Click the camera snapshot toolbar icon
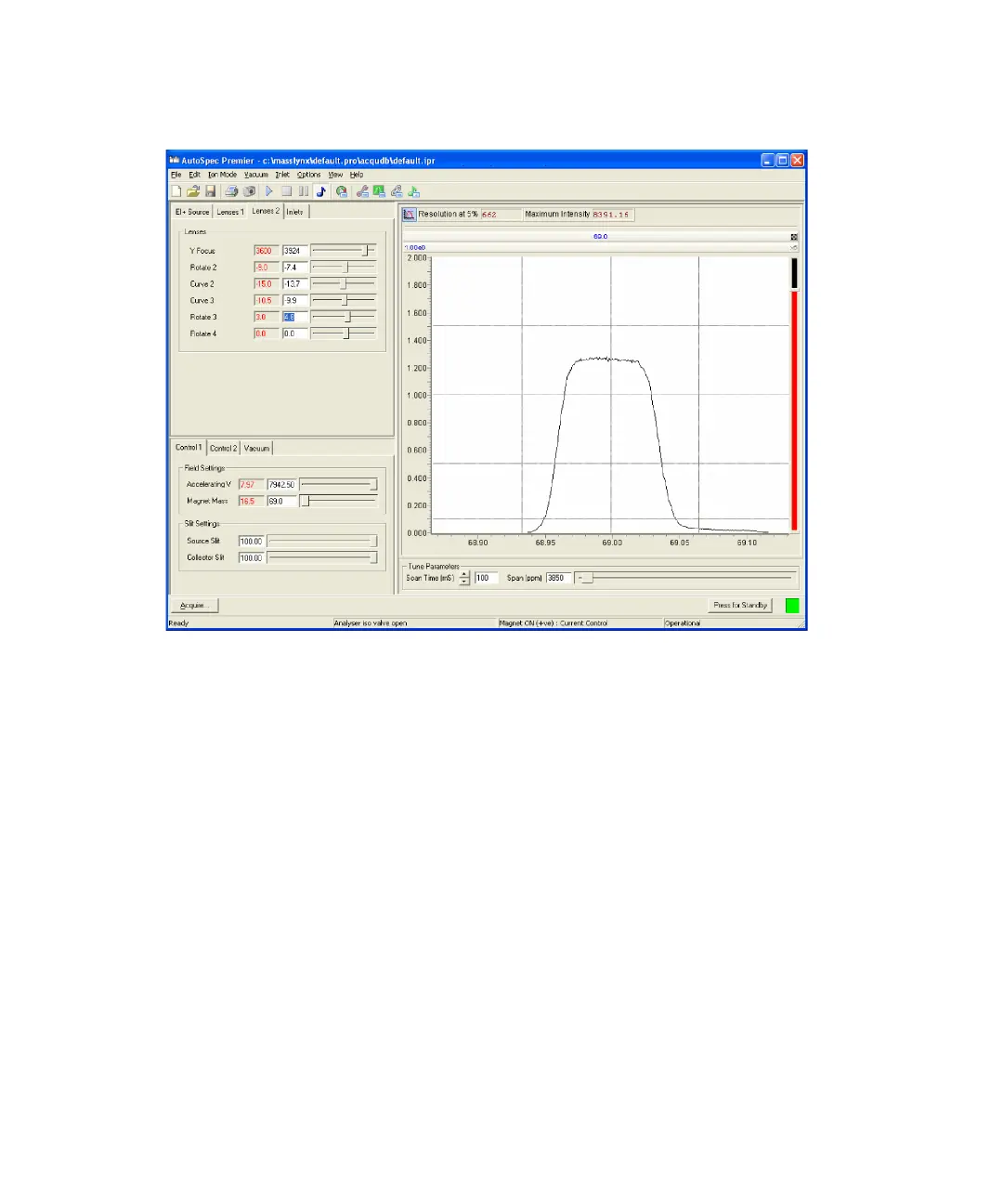This screenshot has height=1204, width=1003. click(249, 191)
